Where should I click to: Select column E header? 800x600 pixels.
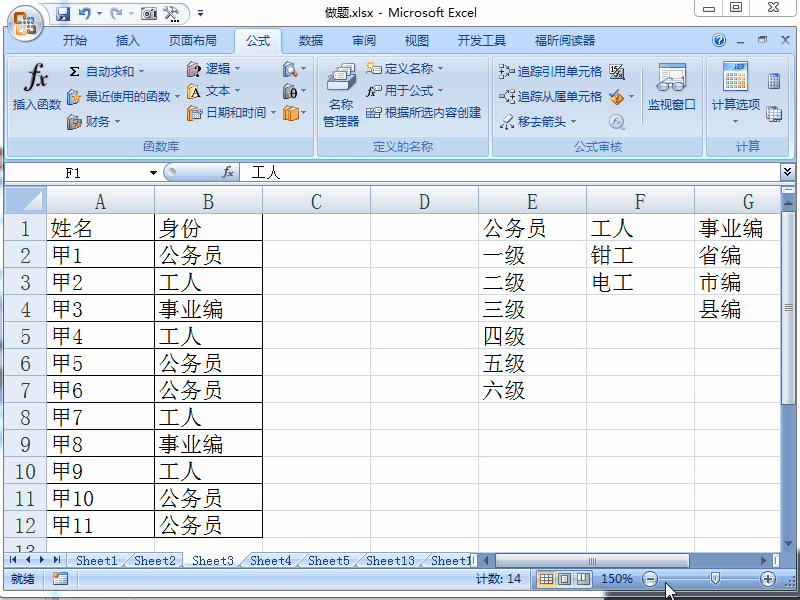click(x=532, y=201)
